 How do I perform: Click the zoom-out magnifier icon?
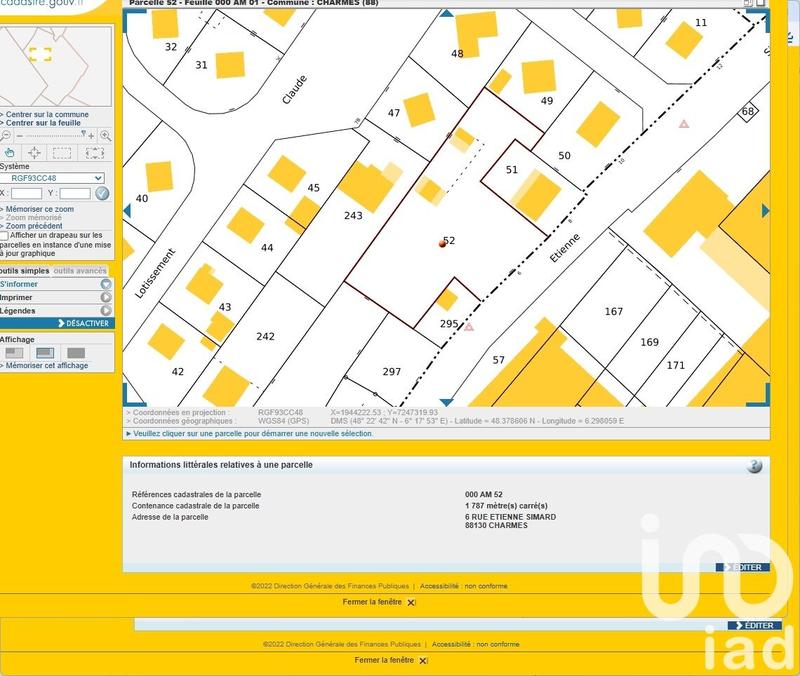pos(6,135)
